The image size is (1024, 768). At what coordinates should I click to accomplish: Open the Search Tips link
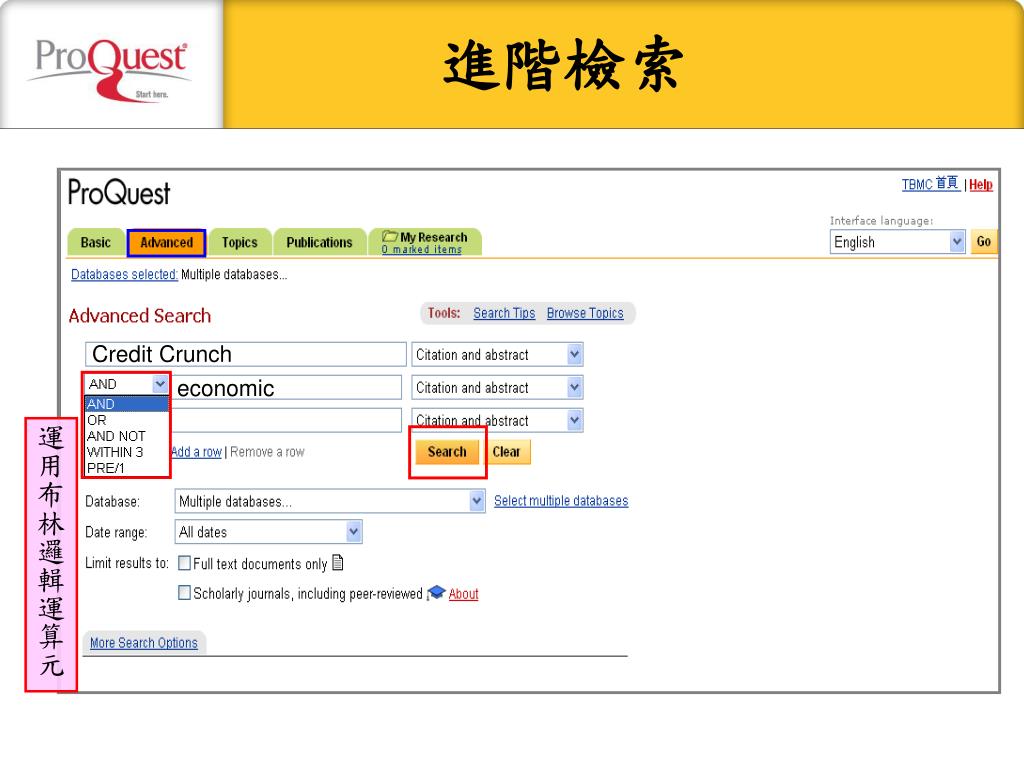504,313
